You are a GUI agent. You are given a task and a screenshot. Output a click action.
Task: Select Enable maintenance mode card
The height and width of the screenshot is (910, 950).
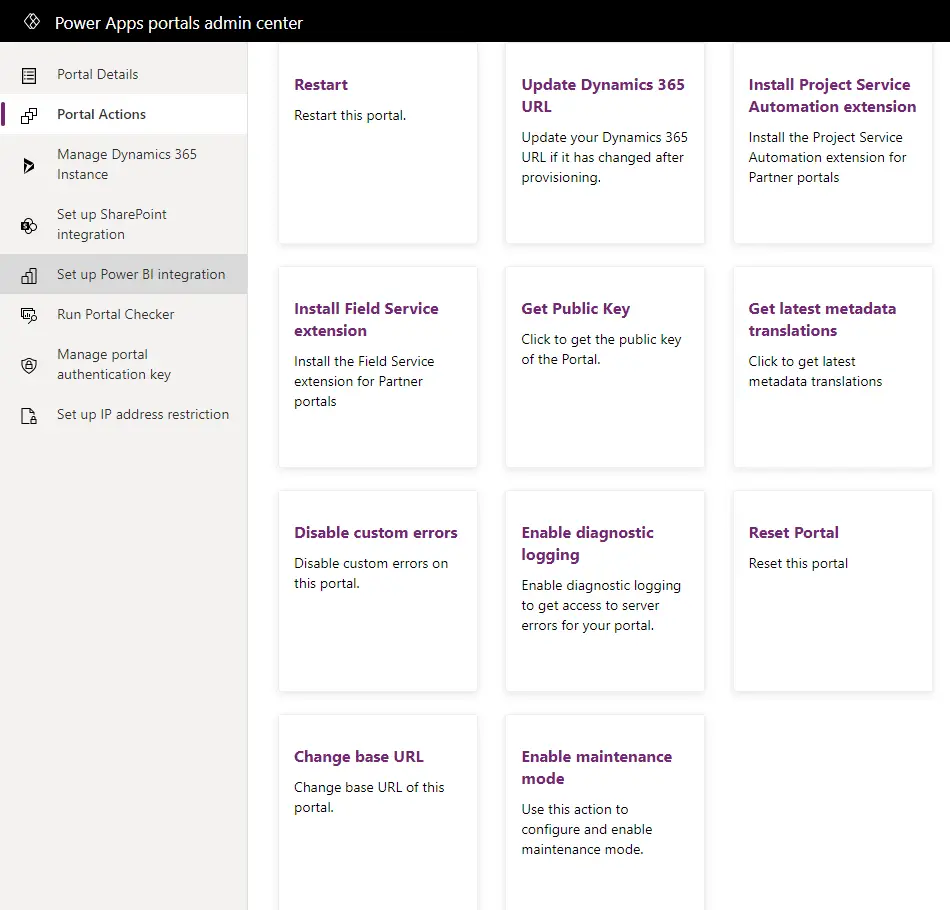coord(605,812)
